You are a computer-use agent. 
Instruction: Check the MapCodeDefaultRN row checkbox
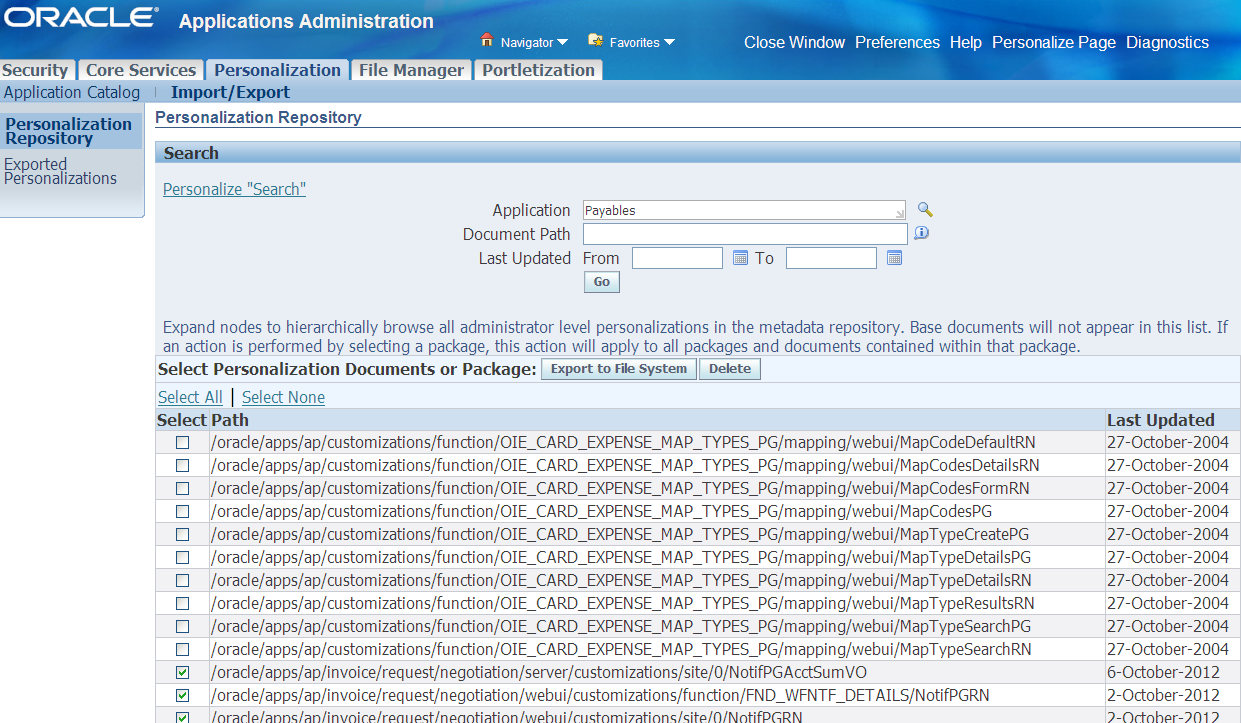point(183,442)
